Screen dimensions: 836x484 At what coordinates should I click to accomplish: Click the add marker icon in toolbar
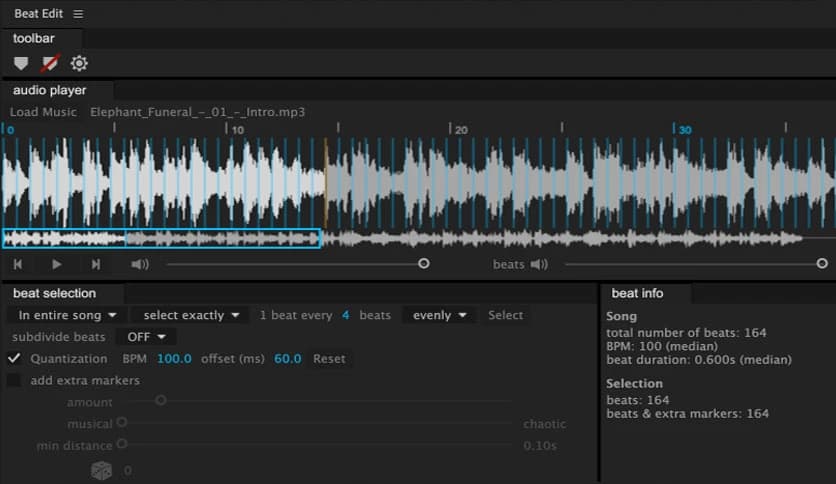click(x=21, y=64)
